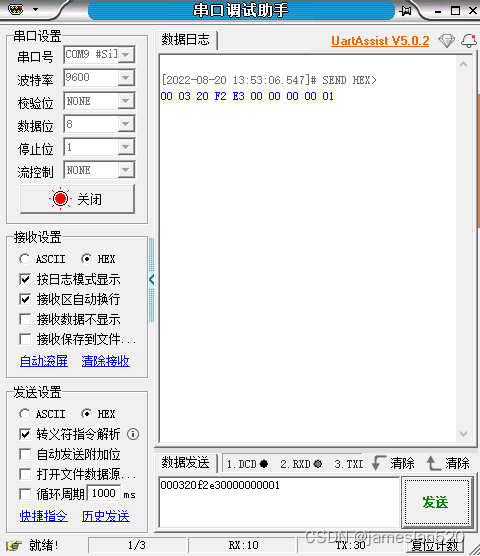Click the up-arrow clear icon at far right
The image size is (480, 556).
pos(432,463)
